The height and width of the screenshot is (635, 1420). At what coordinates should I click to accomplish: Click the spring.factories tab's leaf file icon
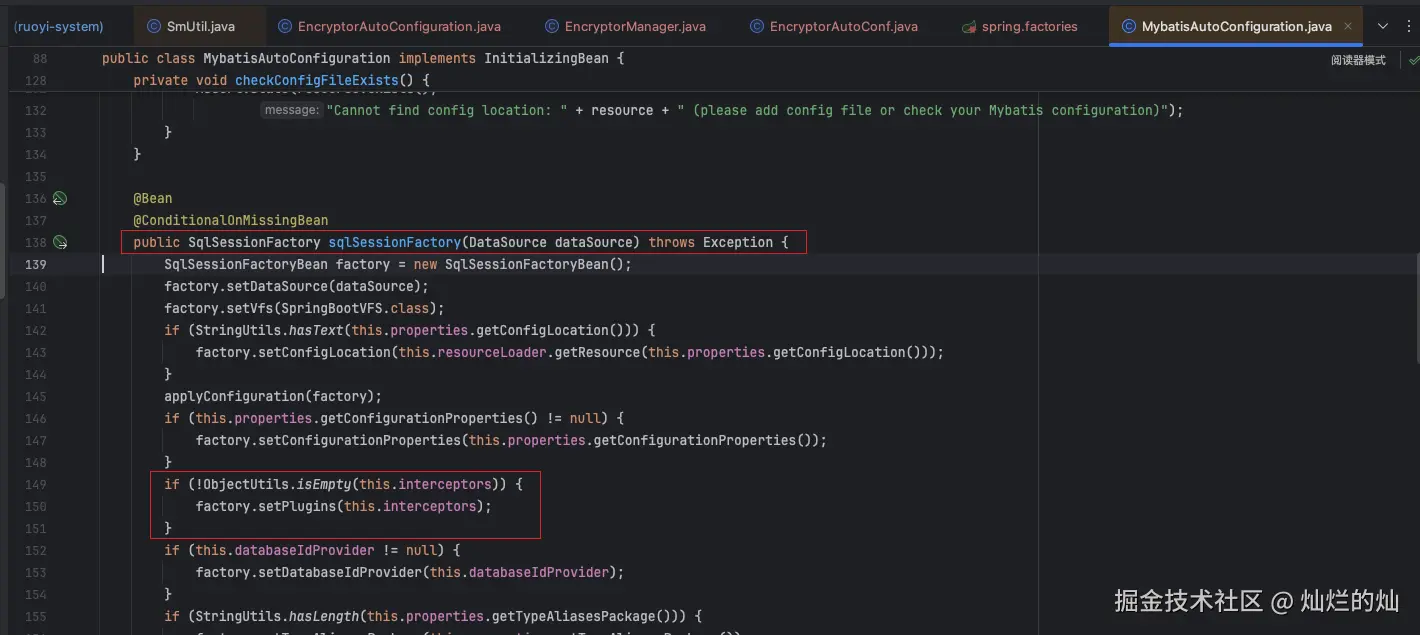tap(969, 26)
